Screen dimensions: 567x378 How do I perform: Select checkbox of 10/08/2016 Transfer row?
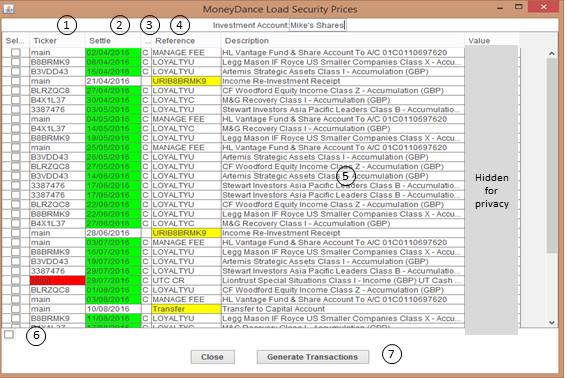click(16, 309)
